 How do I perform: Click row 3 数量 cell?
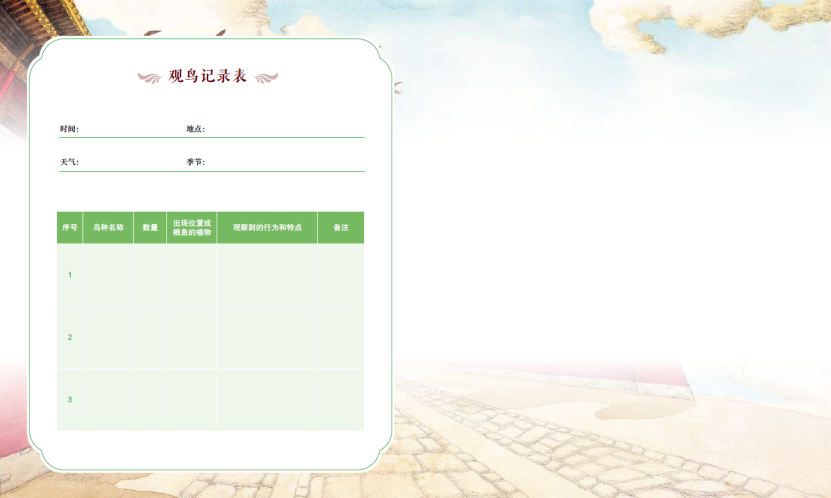[x=150, y=399]
